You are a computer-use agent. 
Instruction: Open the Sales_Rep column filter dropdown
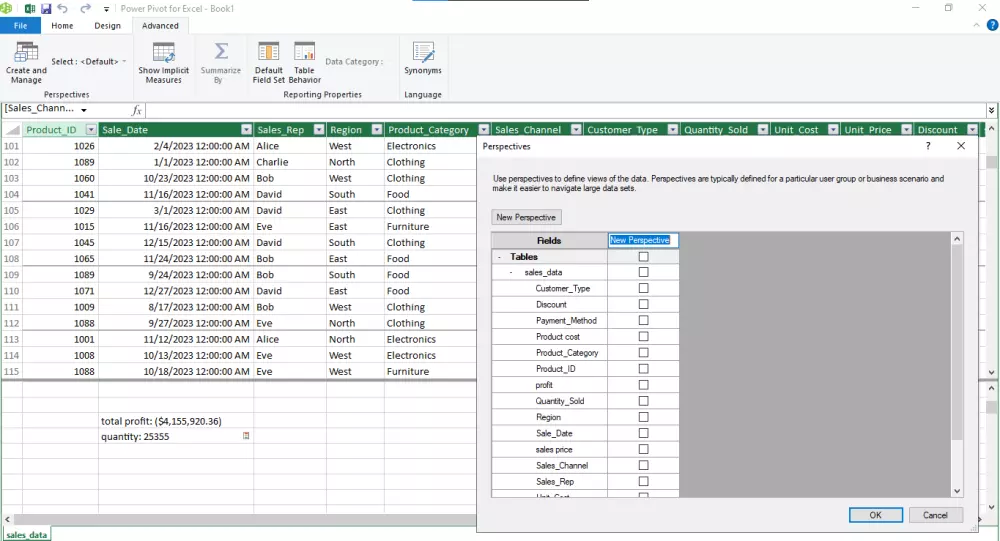[x=319, y=130]
